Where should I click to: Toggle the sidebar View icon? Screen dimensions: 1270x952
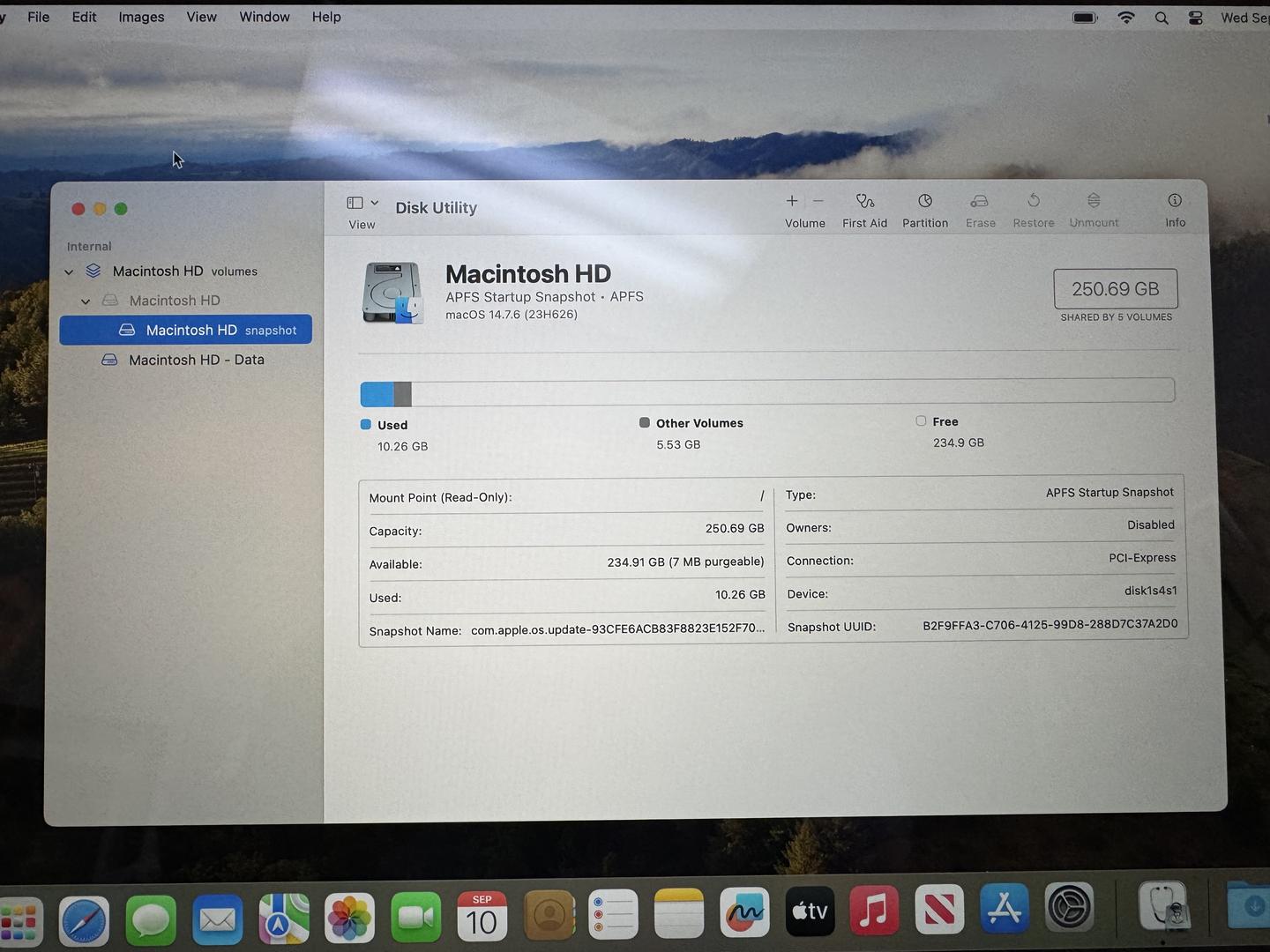355,203
